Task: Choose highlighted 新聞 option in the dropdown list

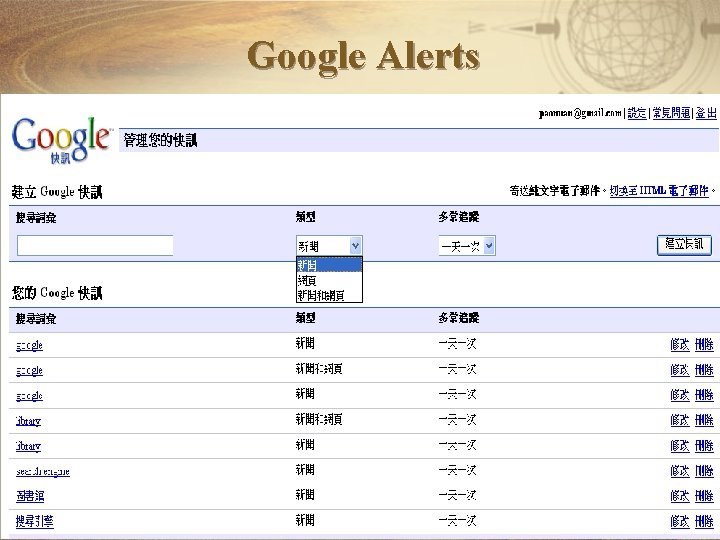Action: [329, 265]
